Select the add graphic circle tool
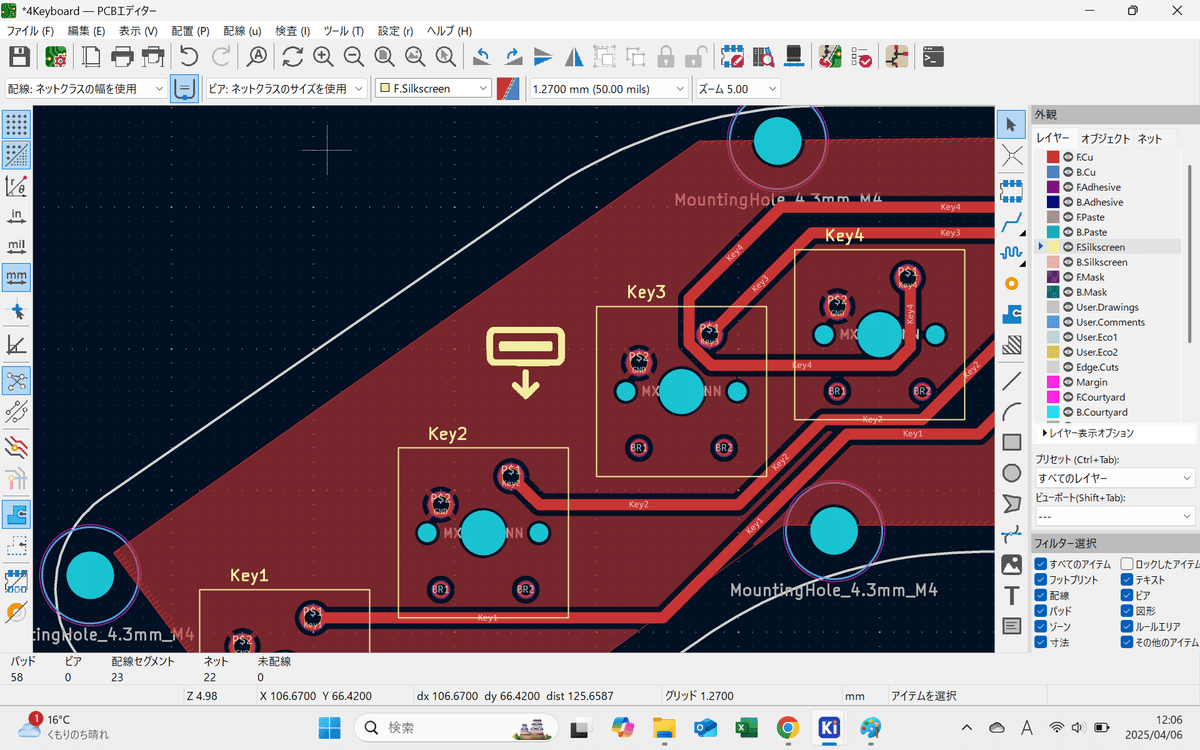 tap(1011, 473)
